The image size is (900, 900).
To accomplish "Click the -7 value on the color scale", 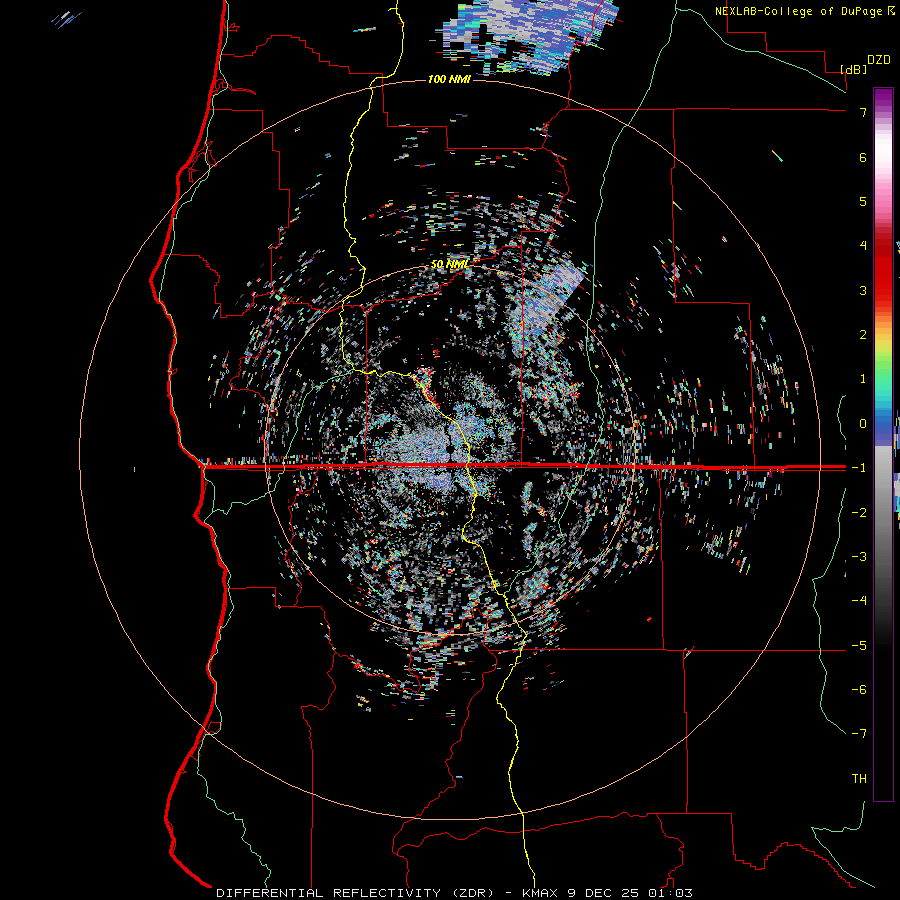I will coord(859,734).
